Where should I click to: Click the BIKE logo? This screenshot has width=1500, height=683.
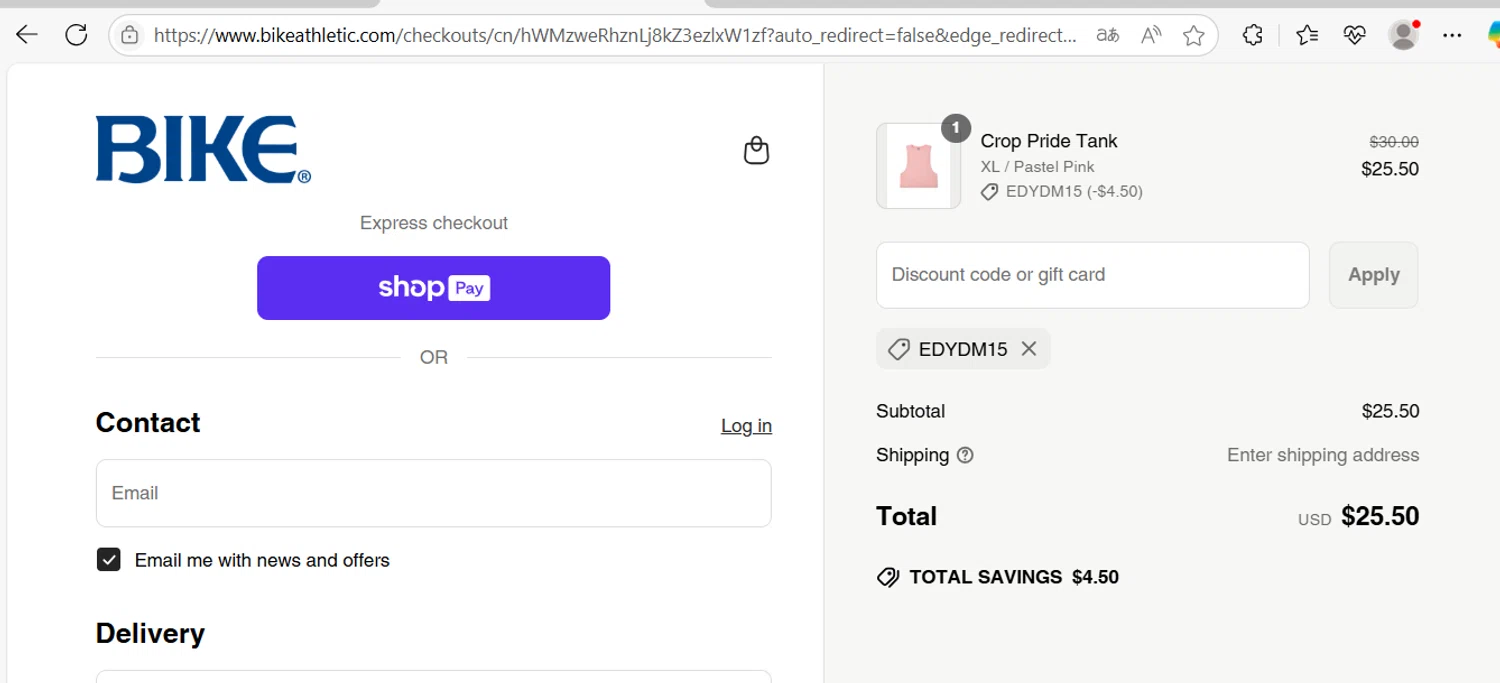tap(203, 150)
